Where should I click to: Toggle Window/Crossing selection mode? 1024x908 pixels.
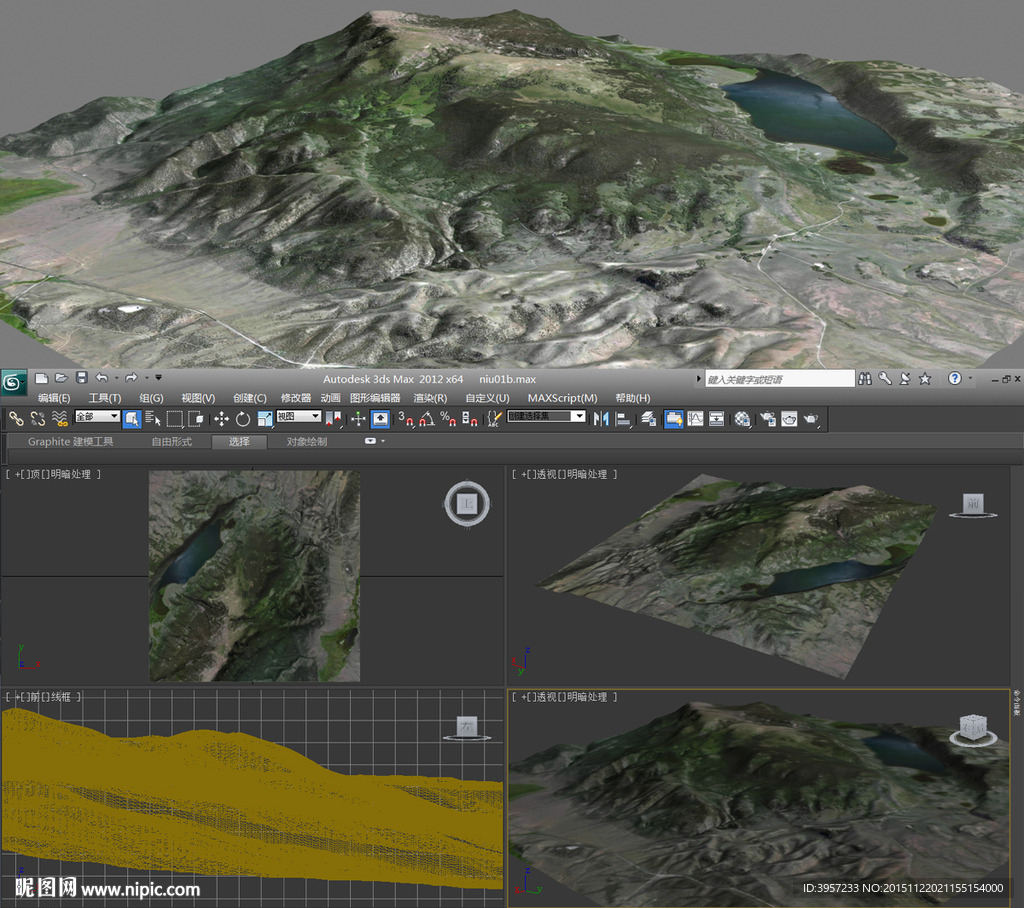pyautogui.click(x=196, y=419)
